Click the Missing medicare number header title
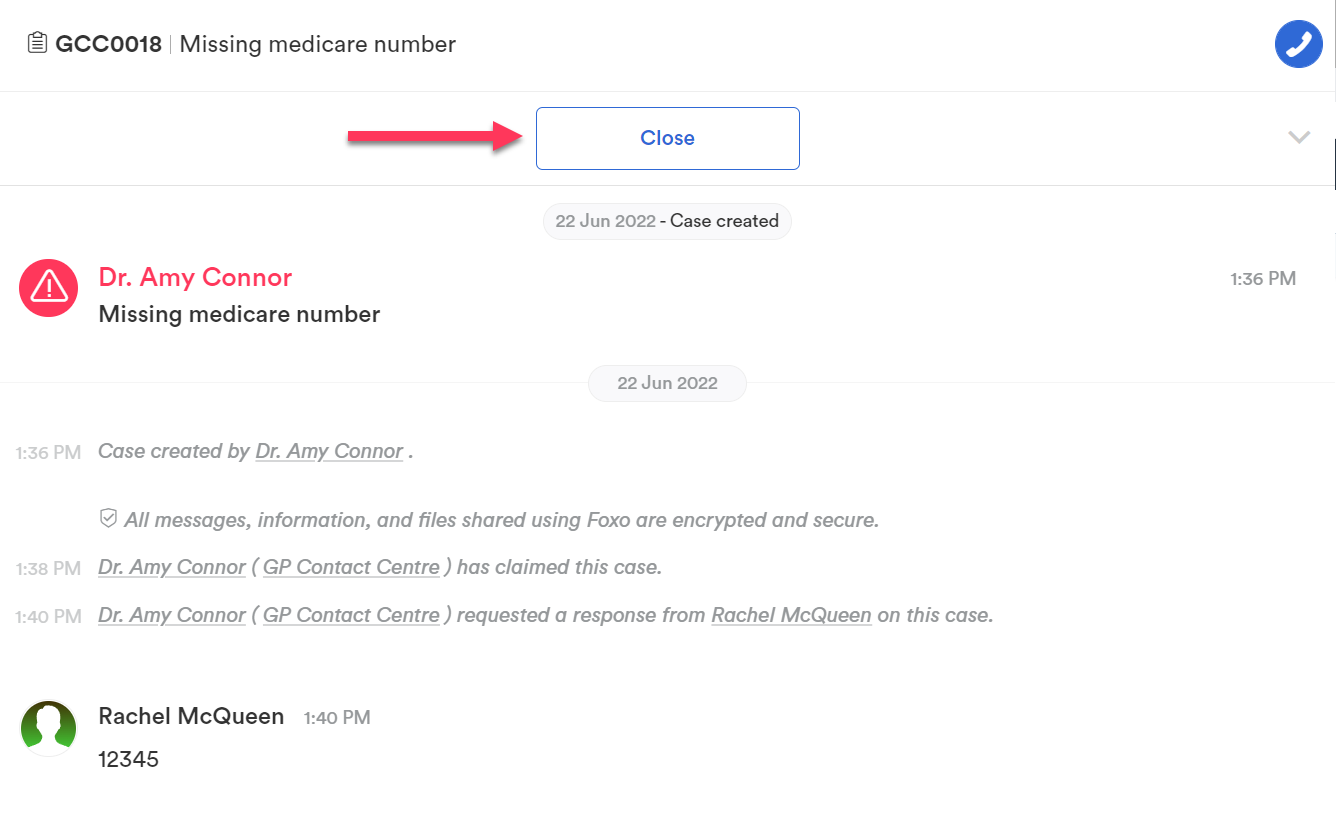 [318, 44]
